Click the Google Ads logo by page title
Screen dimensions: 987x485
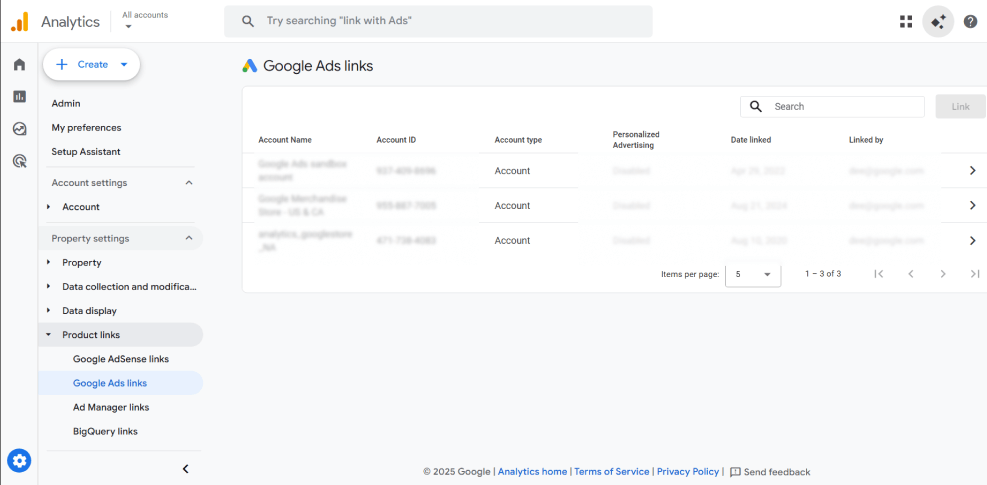249,66
